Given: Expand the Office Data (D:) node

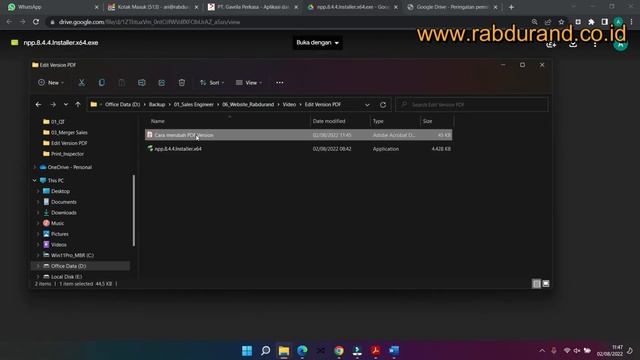Looking at the screenshot, I should pos(38,266).
